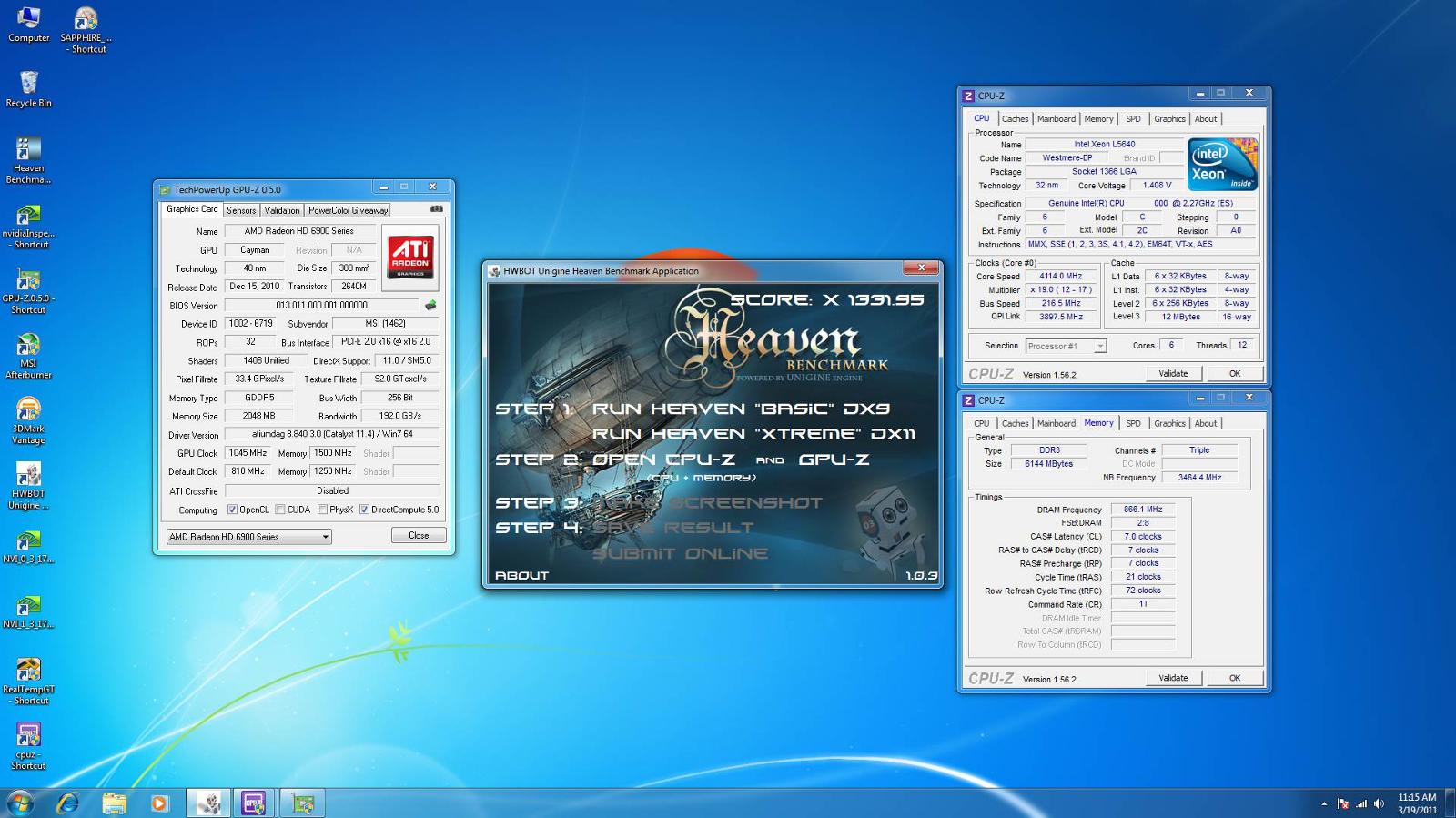The height and width of the screenshot is (818, 1456).
Task: Open RealTempGT shortcut icon
Action: tap(28, 682)
